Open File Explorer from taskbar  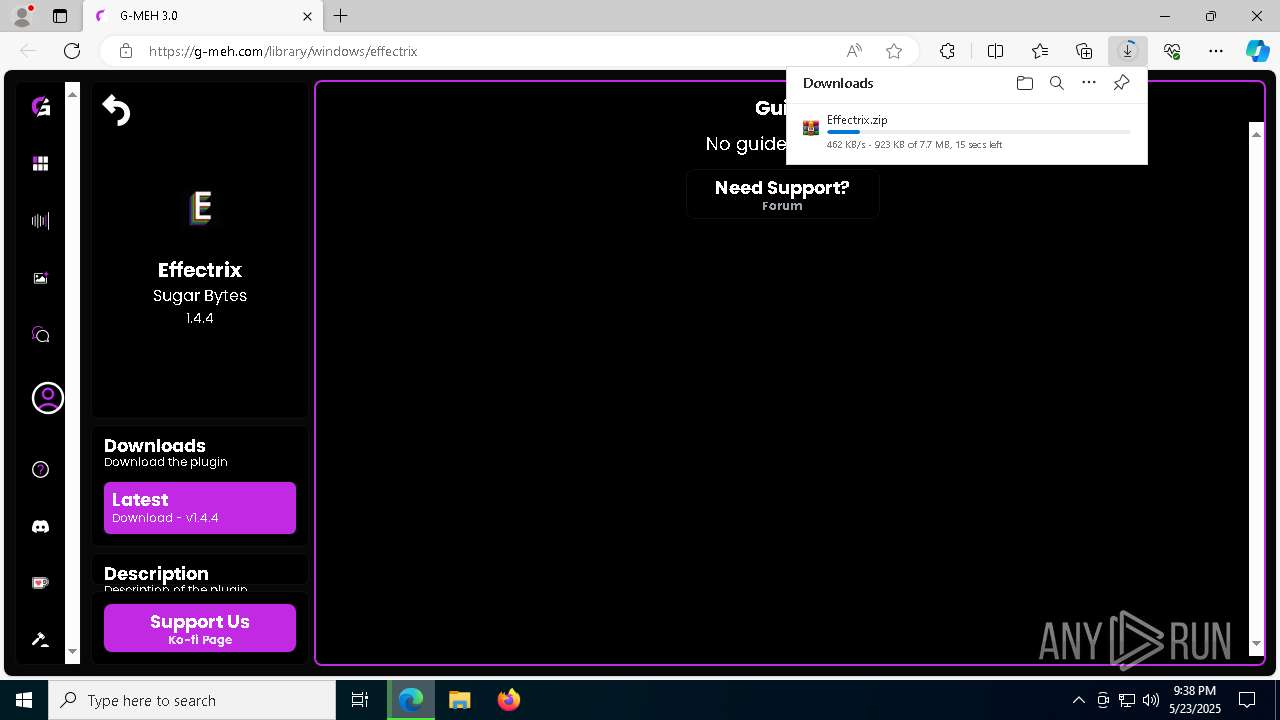(459, 700)
